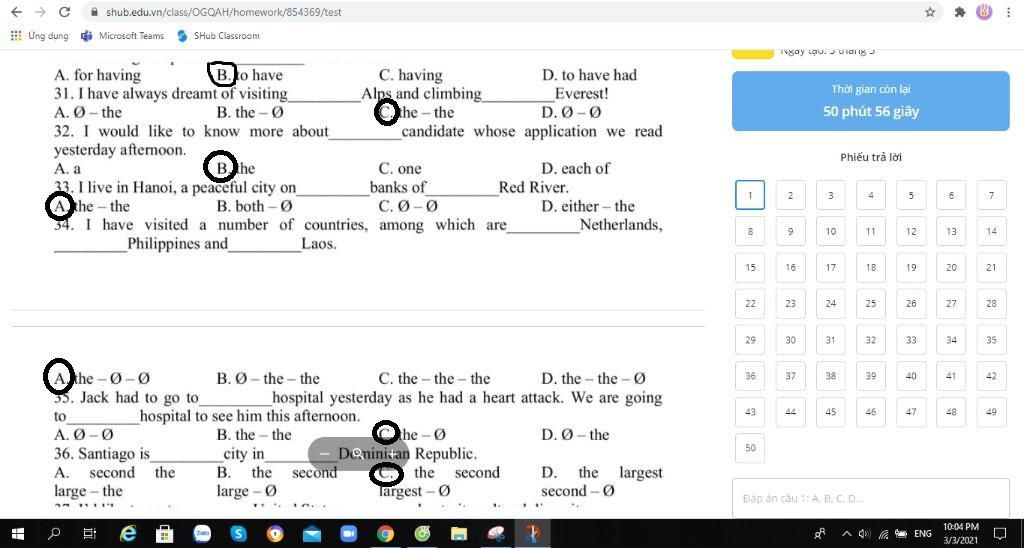This screenshot has width=1024, height=548.
Task: Jump to question 34 in the answer sheet
Action: coord(952,340)
